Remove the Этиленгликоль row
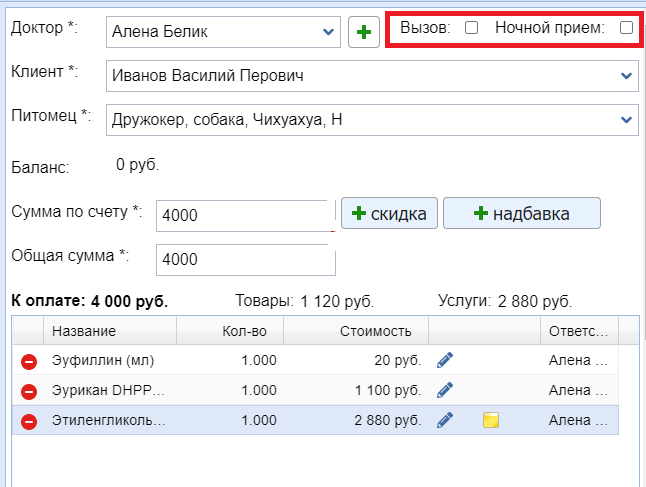This screenshot has width=646, height=487. tap(29, 421)
